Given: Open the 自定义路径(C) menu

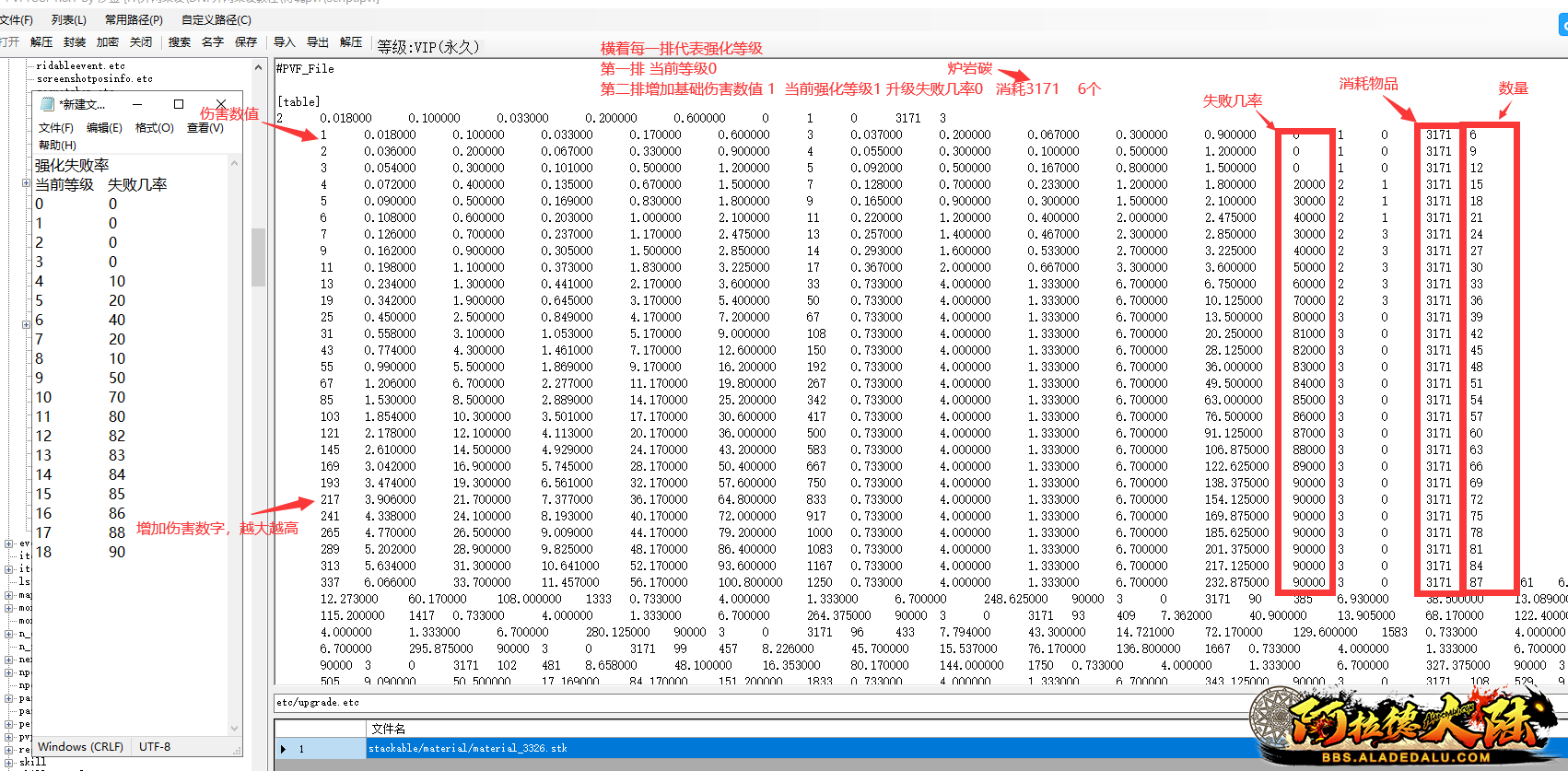Looking at the screenshot, I should pyautogui.click(x=216, y=19).
